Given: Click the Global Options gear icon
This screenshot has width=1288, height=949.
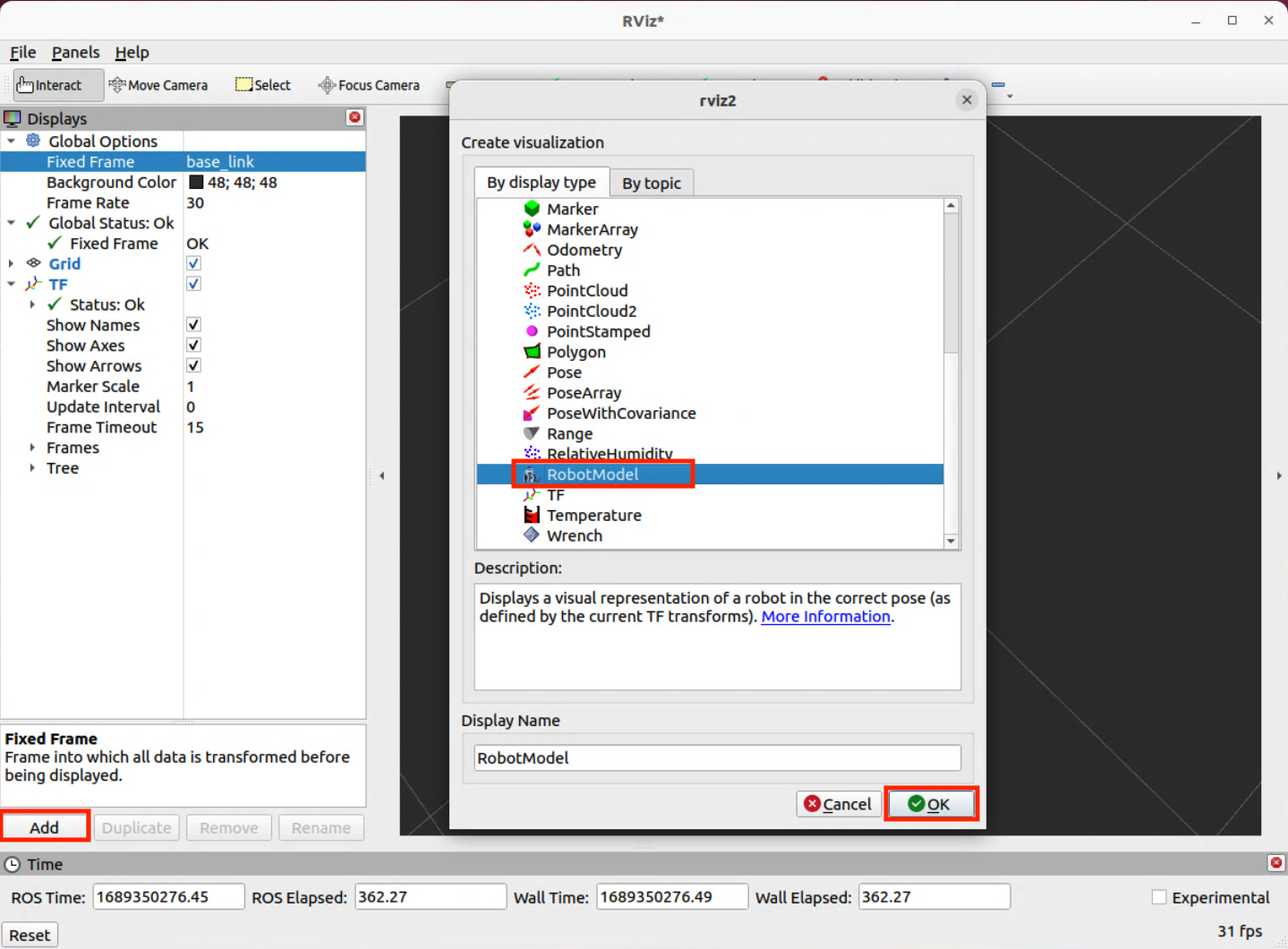Looking at the screenshot, I should point(33,141).
